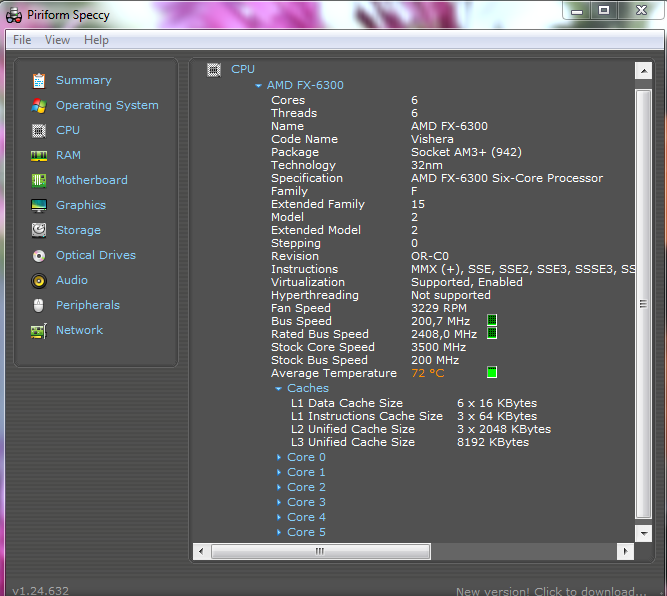Expand the Core 0 node
This screenshot has height=596, width=667.
(279, 457)
